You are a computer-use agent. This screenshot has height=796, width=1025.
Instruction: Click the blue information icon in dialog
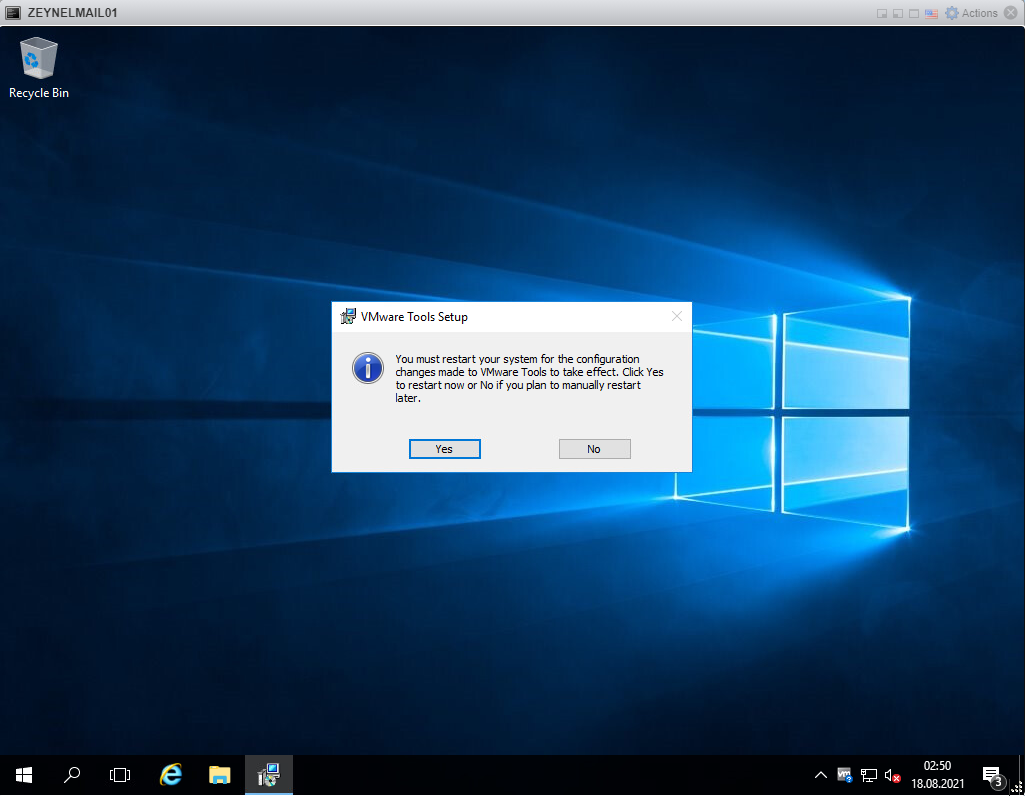pos(368,368)
